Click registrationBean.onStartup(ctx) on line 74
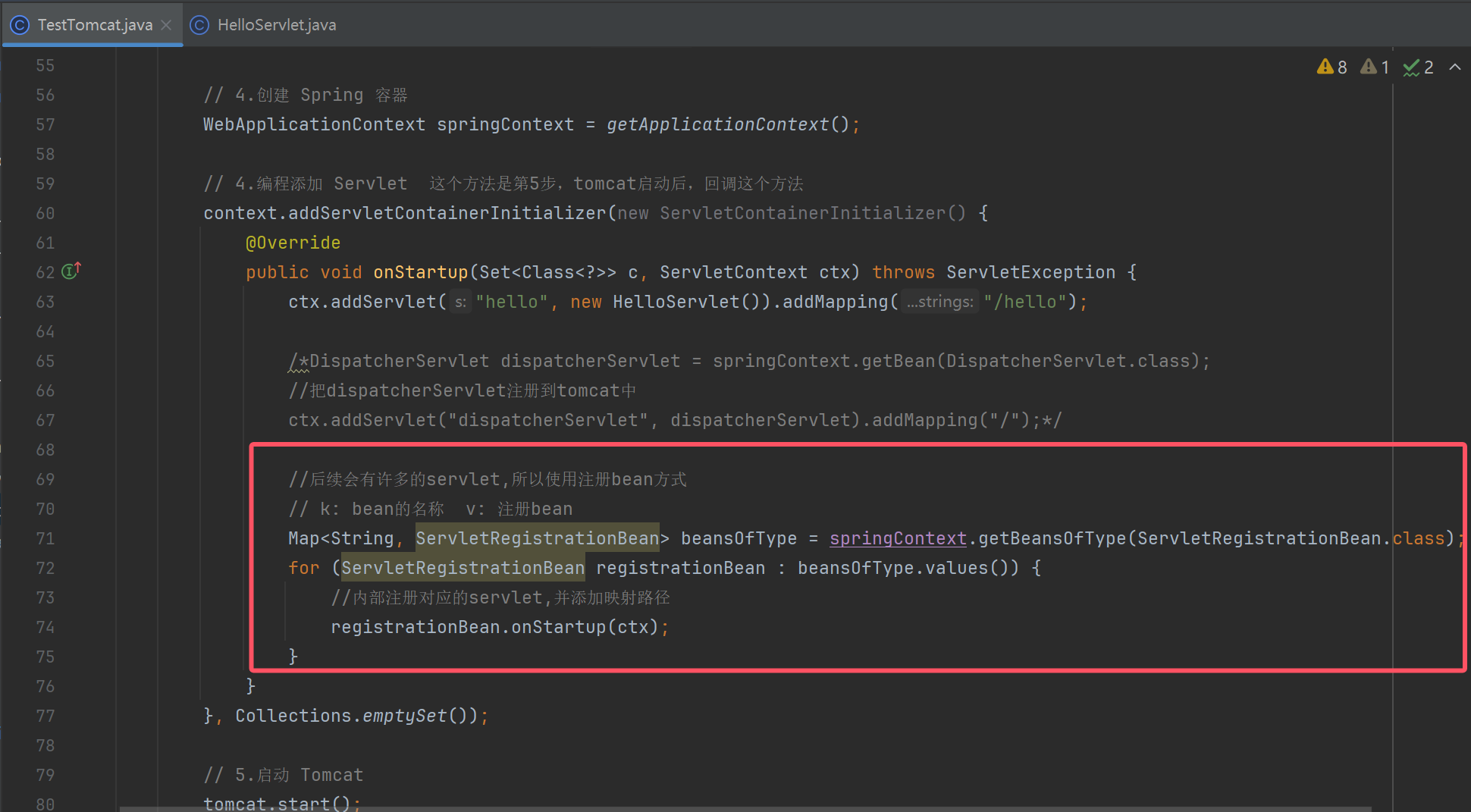 494,627
